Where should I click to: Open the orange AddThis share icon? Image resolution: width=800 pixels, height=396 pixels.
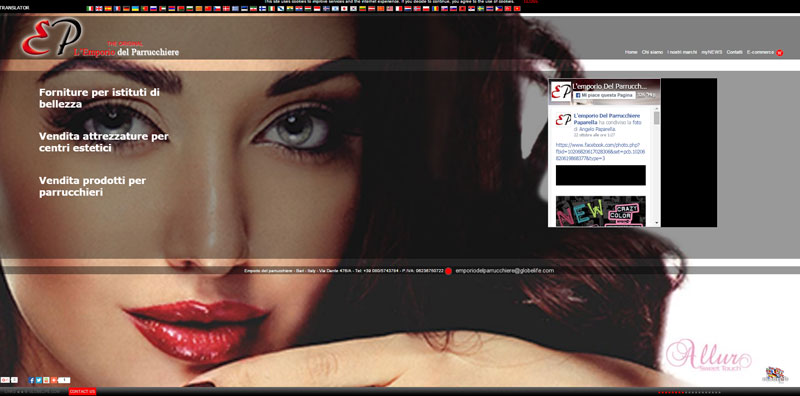[54, 380]
